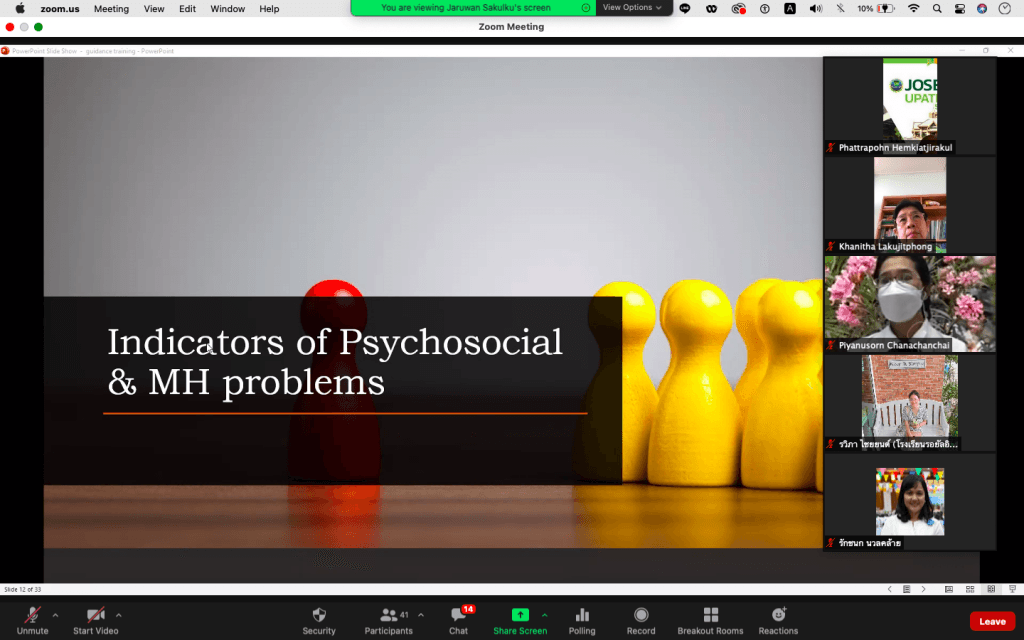This screenshot has width=1024, height=640.
Task: Open the Chat panel with 14 unread
Action: [x=459, y=615]
